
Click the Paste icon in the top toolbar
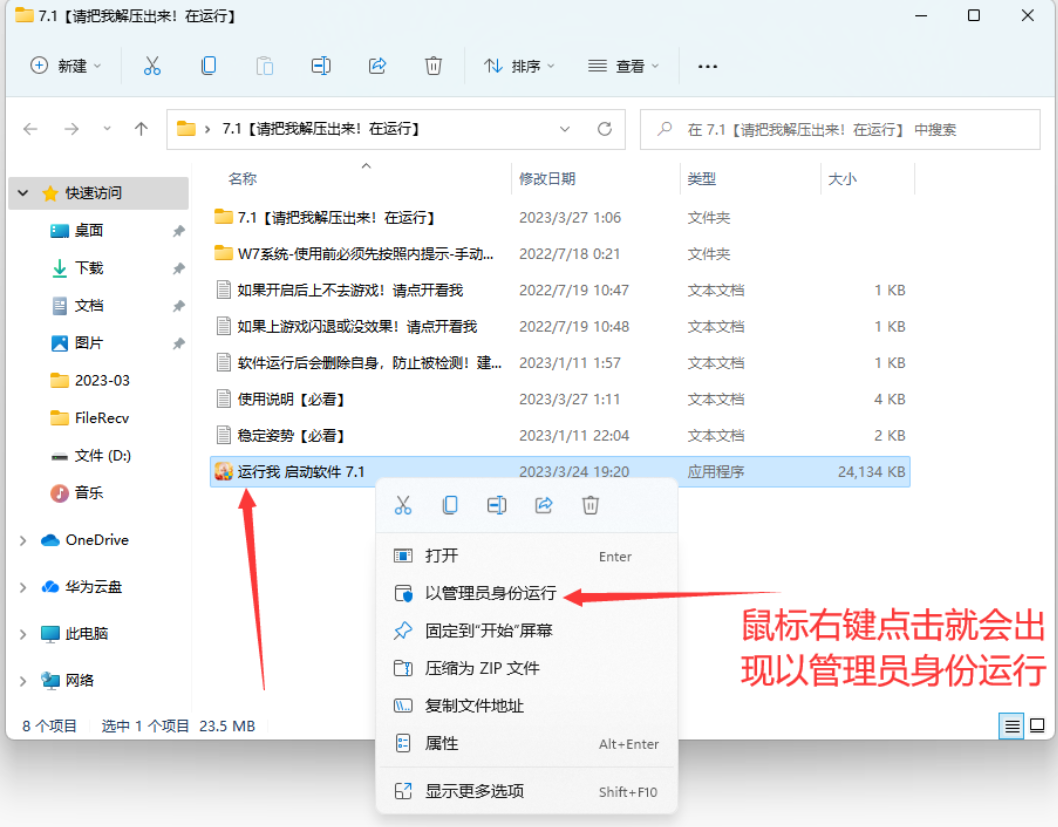pyautogui.click(x=264, y=66)
